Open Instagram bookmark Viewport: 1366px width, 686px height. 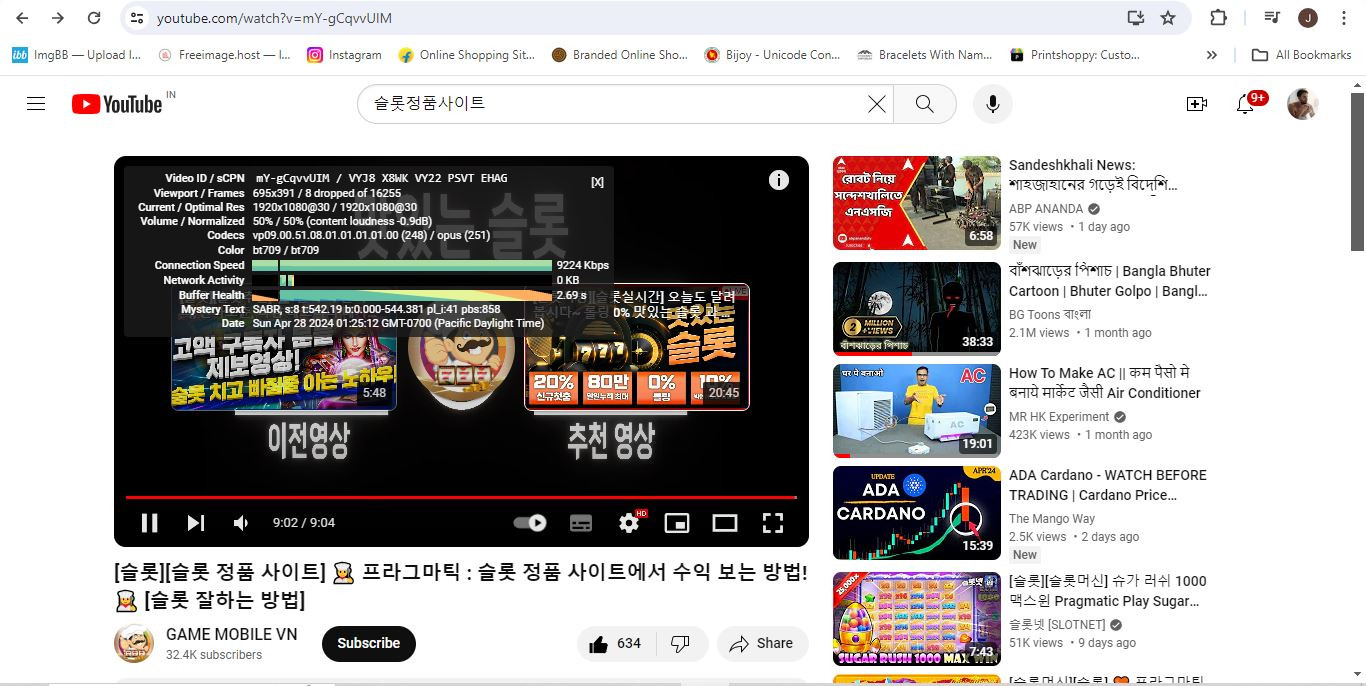(345, 55)
